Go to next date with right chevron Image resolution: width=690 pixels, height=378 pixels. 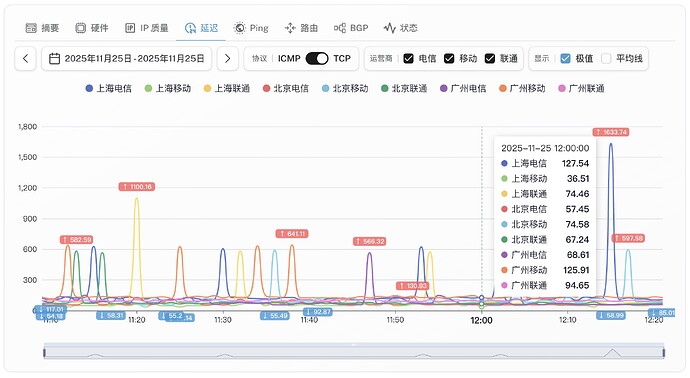coord(228,59)
